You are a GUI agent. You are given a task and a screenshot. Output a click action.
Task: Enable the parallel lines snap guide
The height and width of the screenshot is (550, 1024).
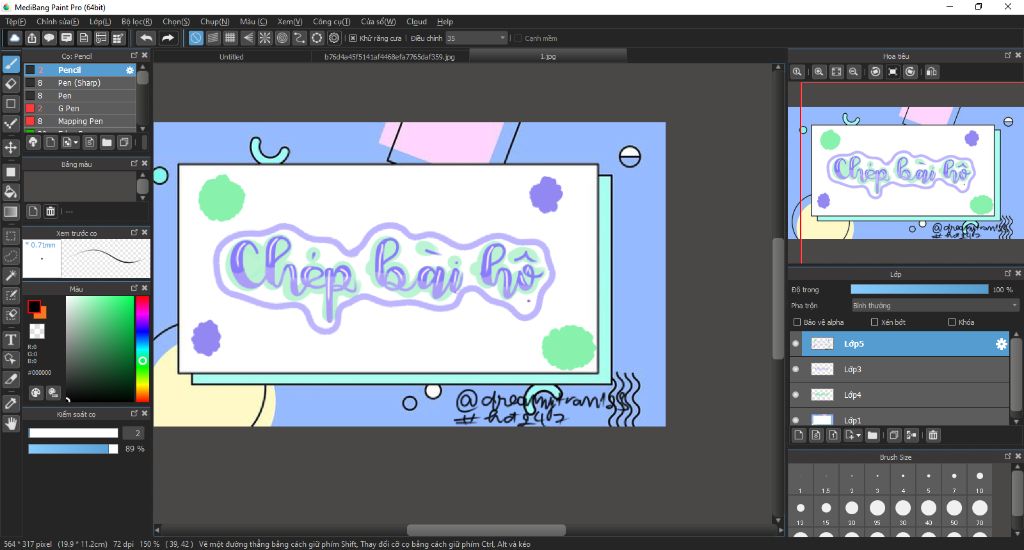pyautogui.click(x=213, y=39)
